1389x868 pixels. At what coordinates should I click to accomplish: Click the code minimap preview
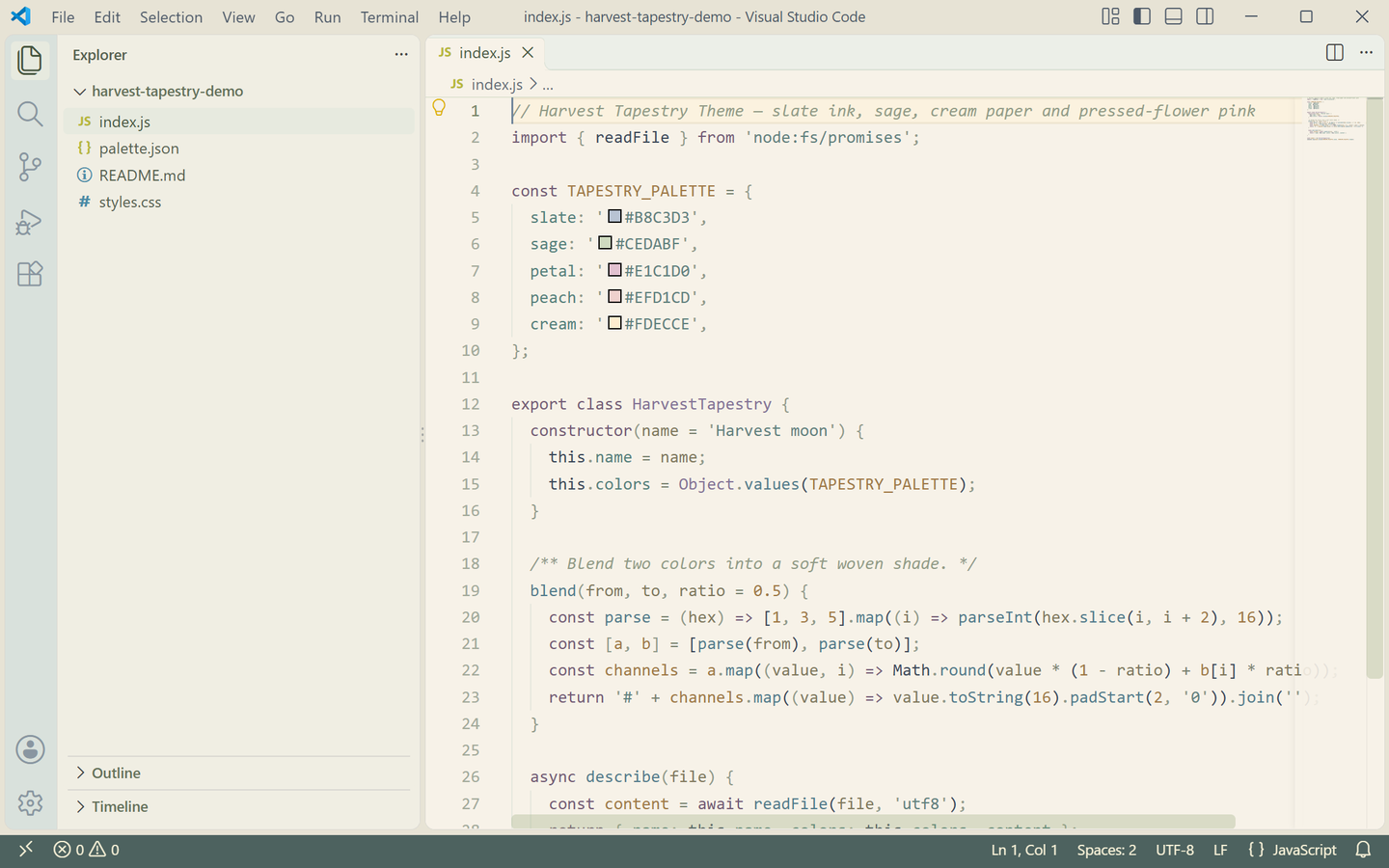pyautogui.click(x=1335, y=119)
